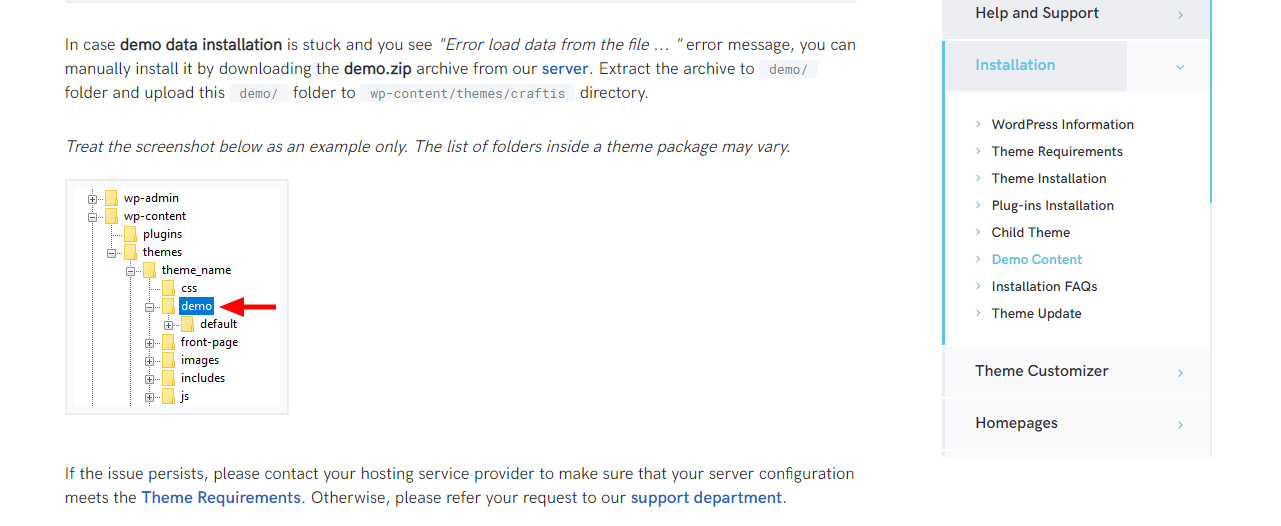The width and height of the screenshot is (1281, 526).
Task: Expand the Theme Customizer section chevron
Action: click(1180, 373)
